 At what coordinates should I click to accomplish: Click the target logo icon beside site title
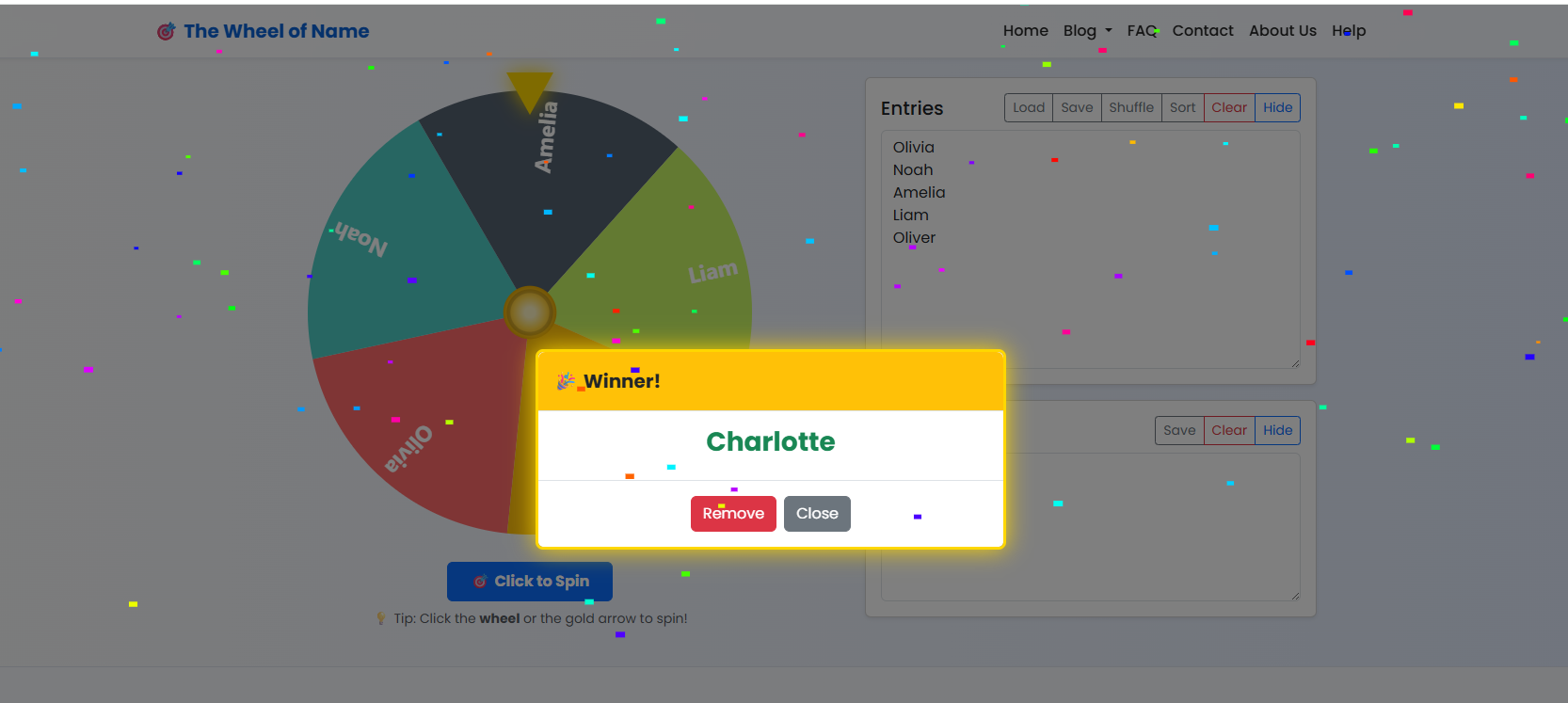(166, 32)
